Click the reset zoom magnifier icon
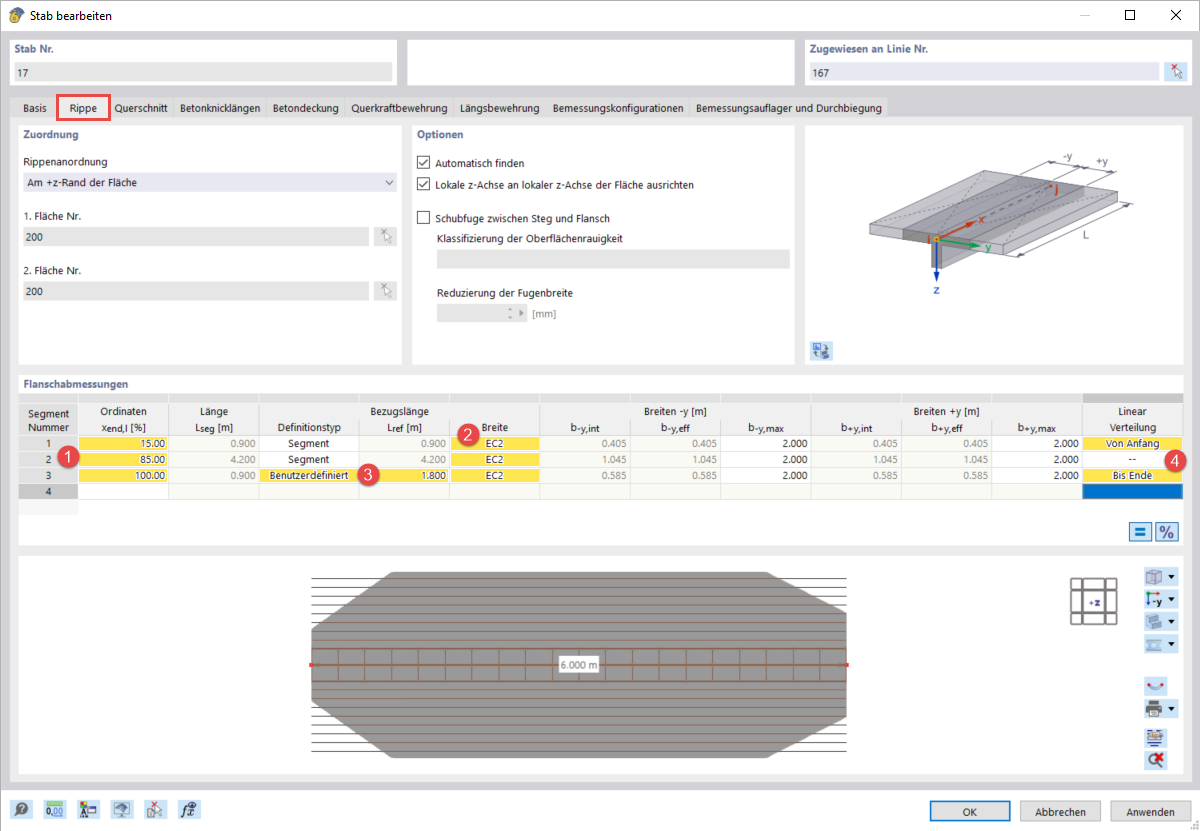1200x831 pixels. point(1155,760)
